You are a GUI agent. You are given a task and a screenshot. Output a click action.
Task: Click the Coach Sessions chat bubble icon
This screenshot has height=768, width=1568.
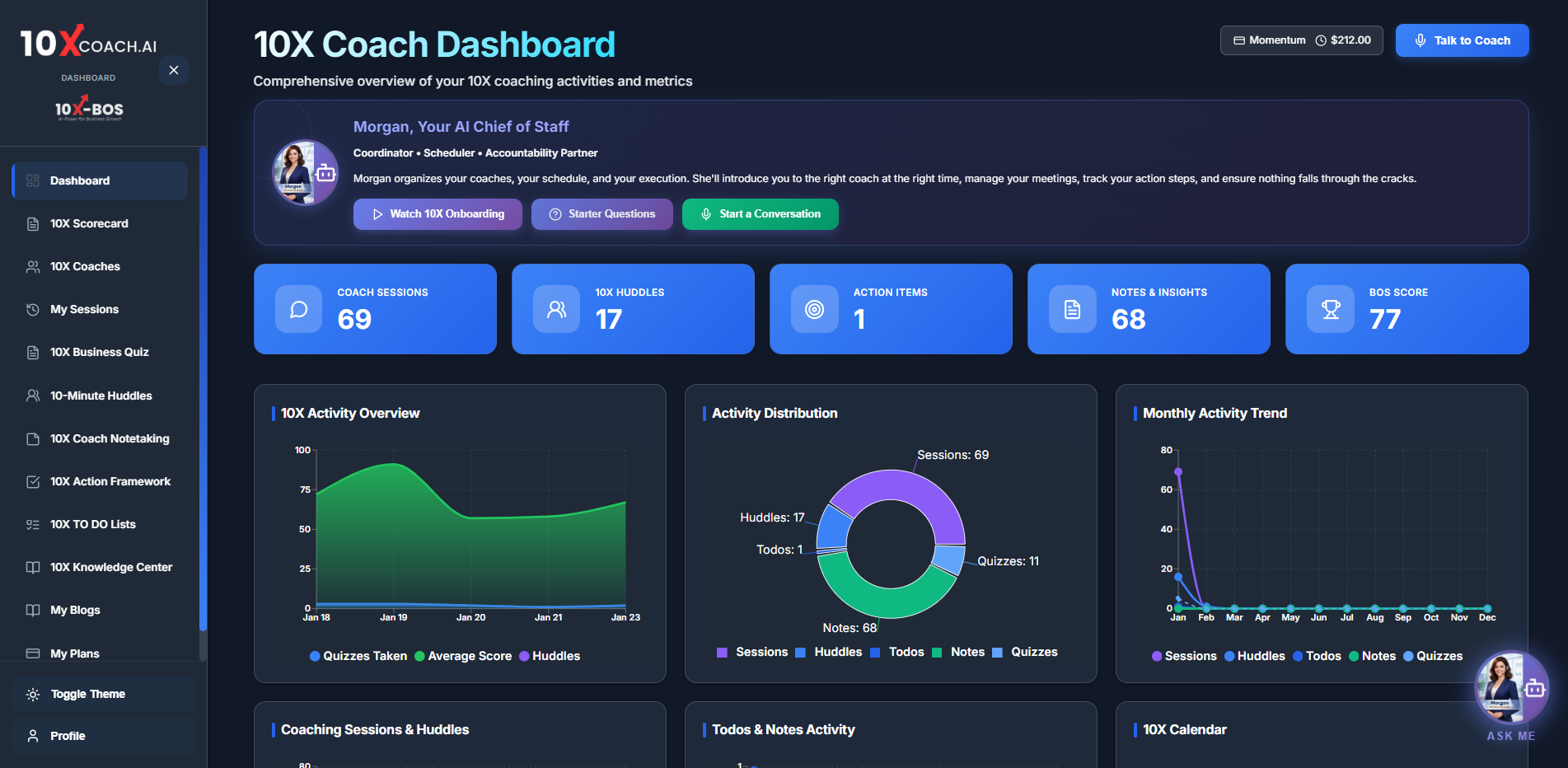click(x=298, y=309)
